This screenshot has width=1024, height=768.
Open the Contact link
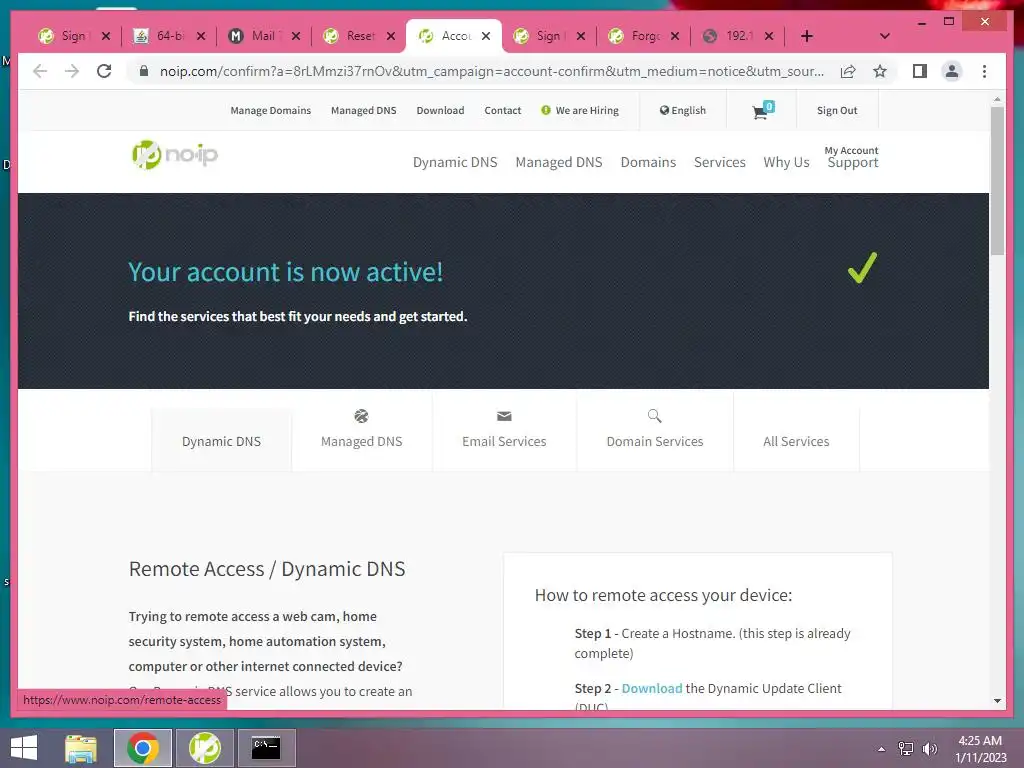tap(503, 110)
